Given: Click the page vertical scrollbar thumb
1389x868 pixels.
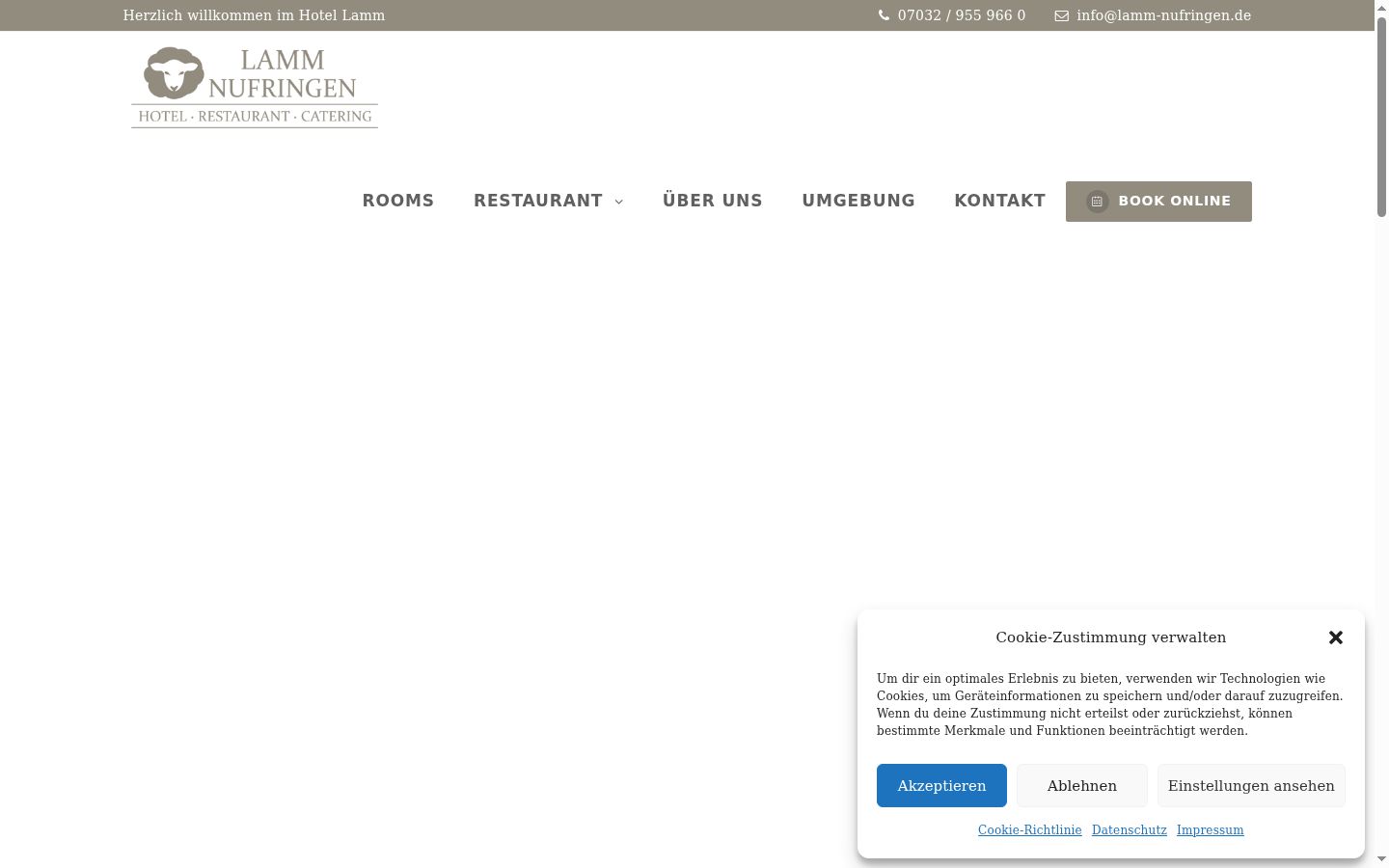Looking at the screenshot, I should coord(1381,116).
